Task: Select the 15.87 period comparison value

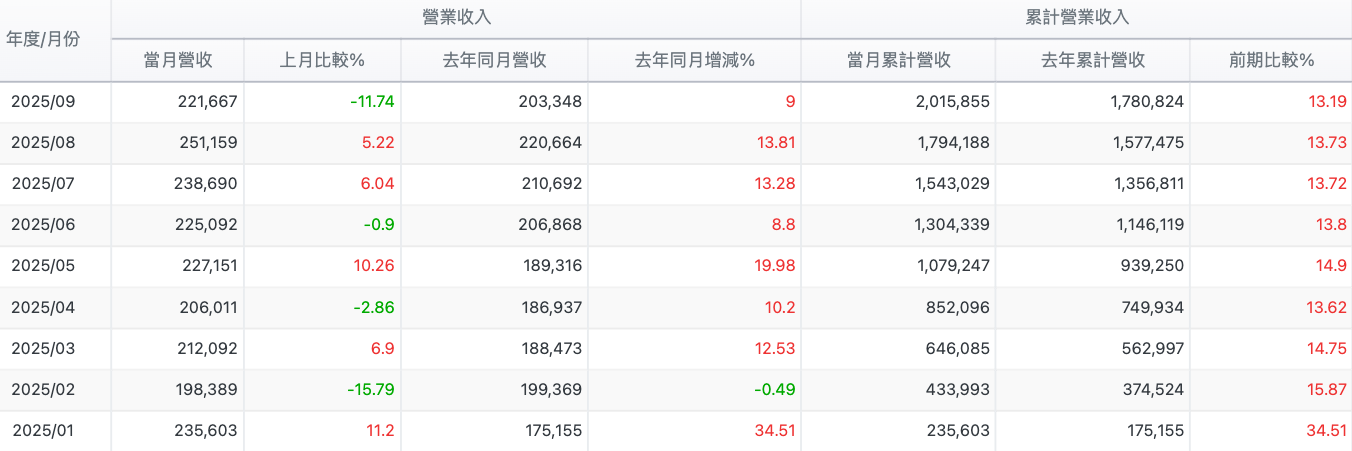Action: click(1325, 390)
